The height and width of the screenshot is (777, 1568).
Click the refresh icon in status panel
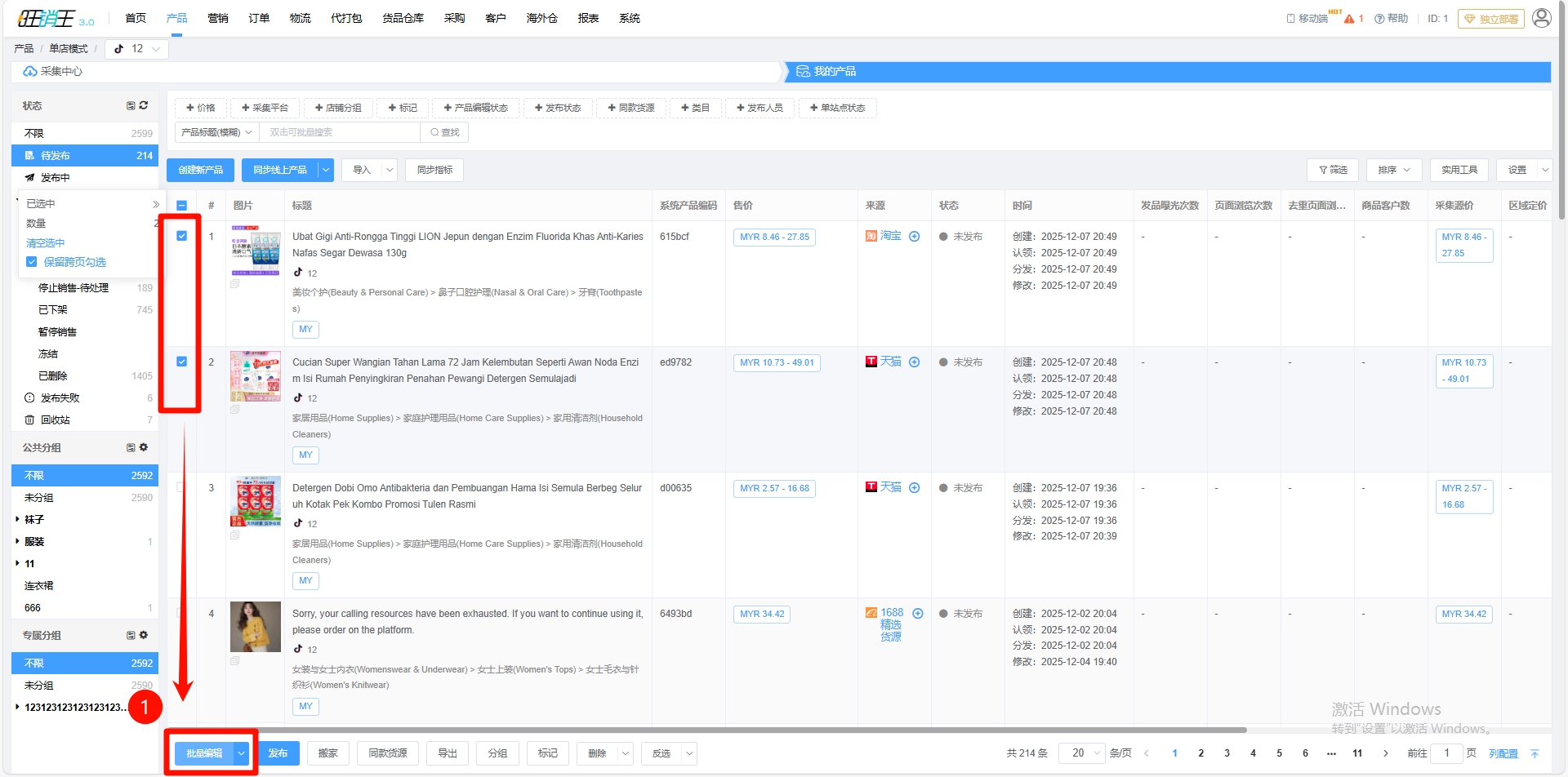coord(144,105)
